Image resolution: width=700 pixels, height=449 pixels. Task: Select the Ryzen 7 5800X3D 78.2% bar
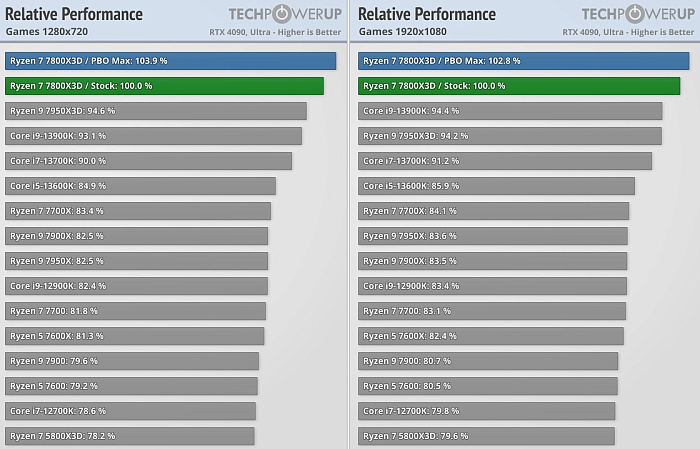tap(129, 436)
